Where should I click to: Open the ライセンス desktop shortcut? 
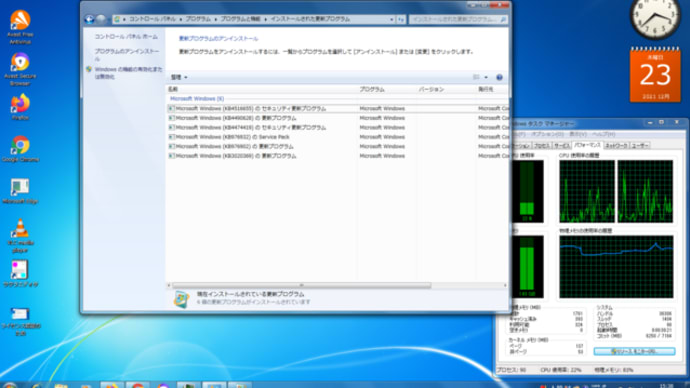pyautogui.click(x=20, y=322)
